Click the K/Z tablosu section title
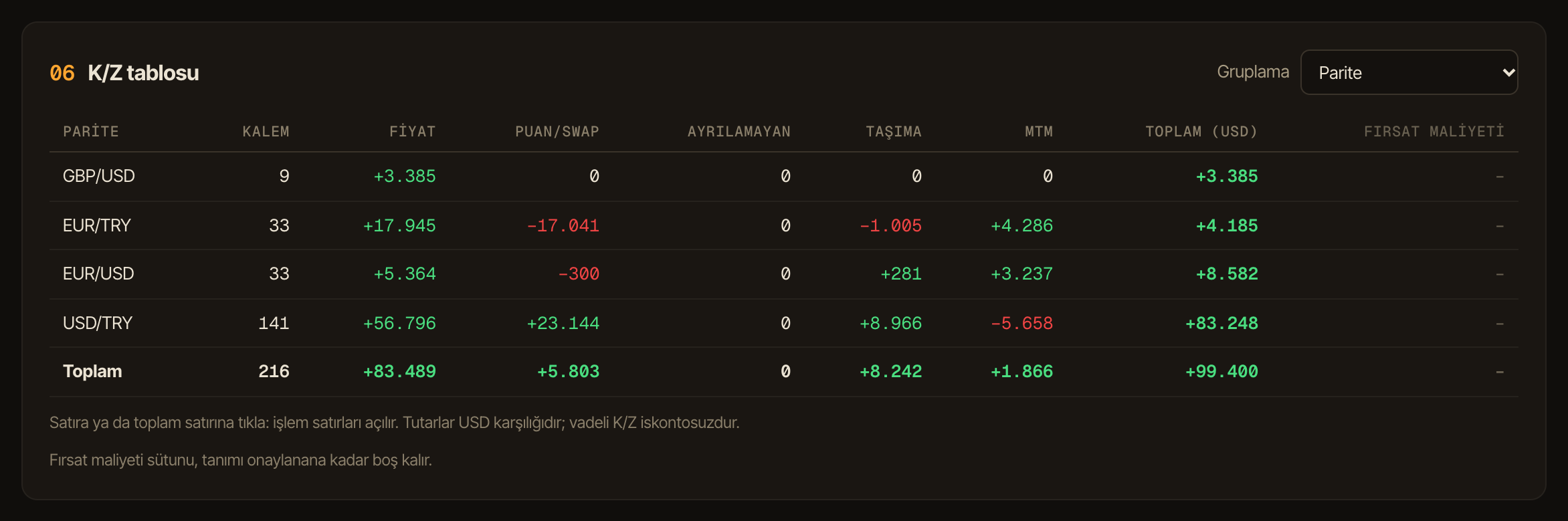The image size is (1568, 521). (x=143, y=72)
